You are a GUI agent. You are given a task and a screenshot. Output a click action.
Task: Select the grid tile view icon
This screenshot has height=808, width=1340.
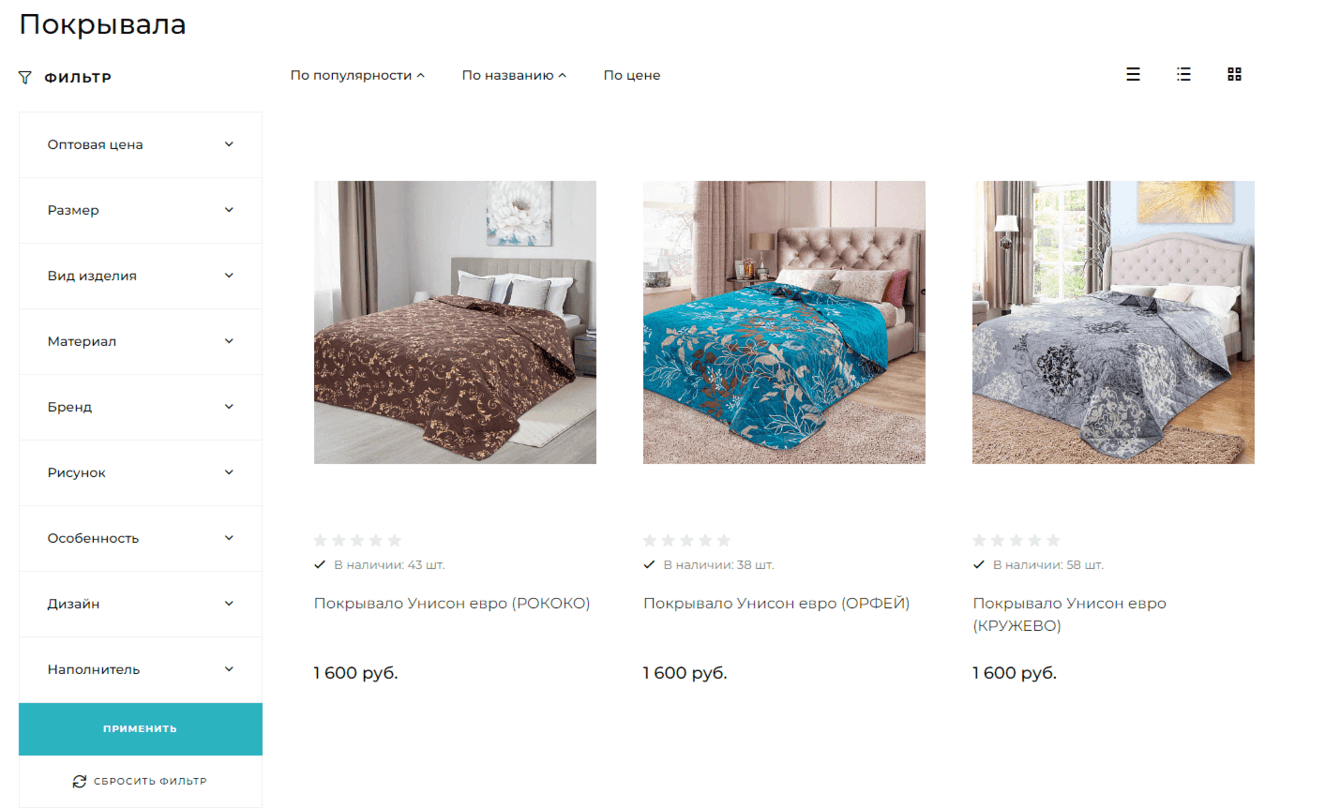pos(1234,74)
